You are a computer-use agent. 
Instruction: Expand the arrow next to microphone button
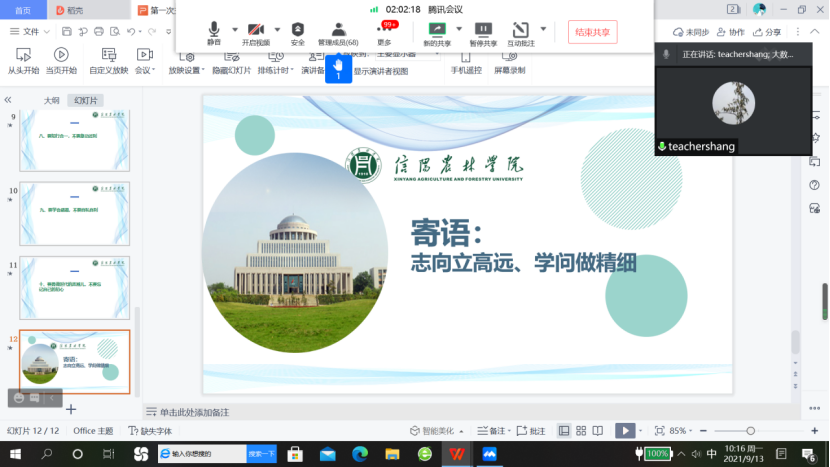235,29
